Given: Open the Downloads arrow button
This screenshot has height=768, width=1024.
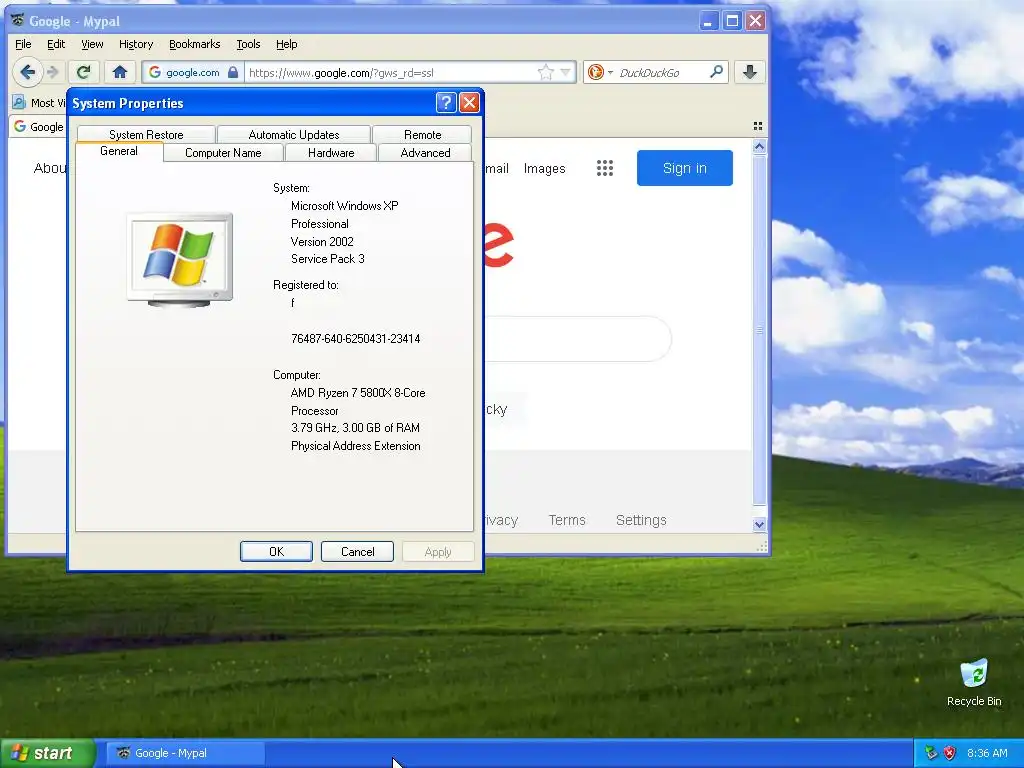Looking at the screenshot, I should pyautogui.click(x=750, y=72).
